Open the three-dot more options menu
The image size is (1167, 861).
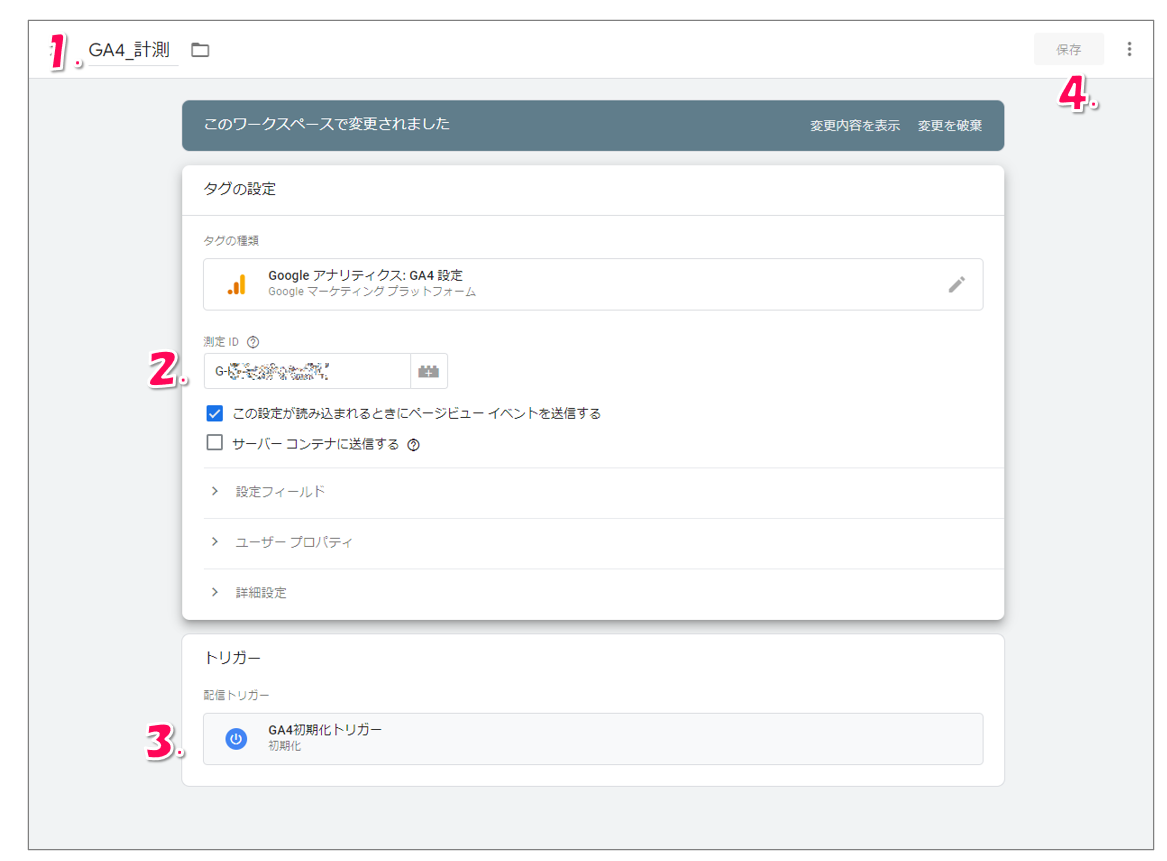(x=1129, y=49)
